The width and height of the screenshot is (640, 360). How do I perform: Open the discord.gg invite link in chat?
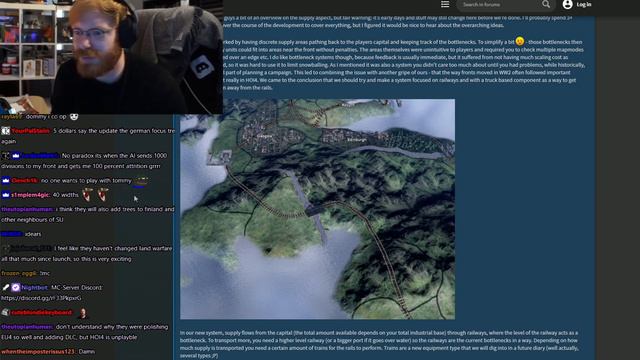(41, 298)
